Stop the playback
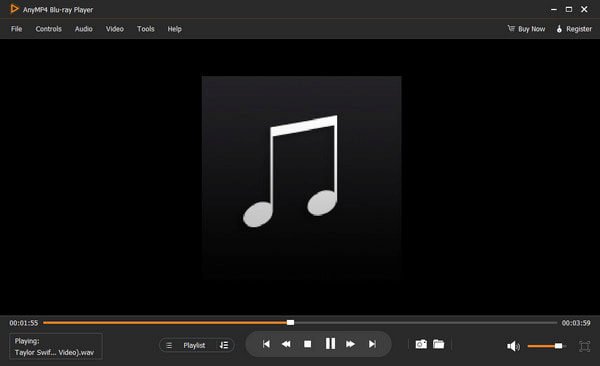Viewport: 600px width, 366px height. (307, 344)
